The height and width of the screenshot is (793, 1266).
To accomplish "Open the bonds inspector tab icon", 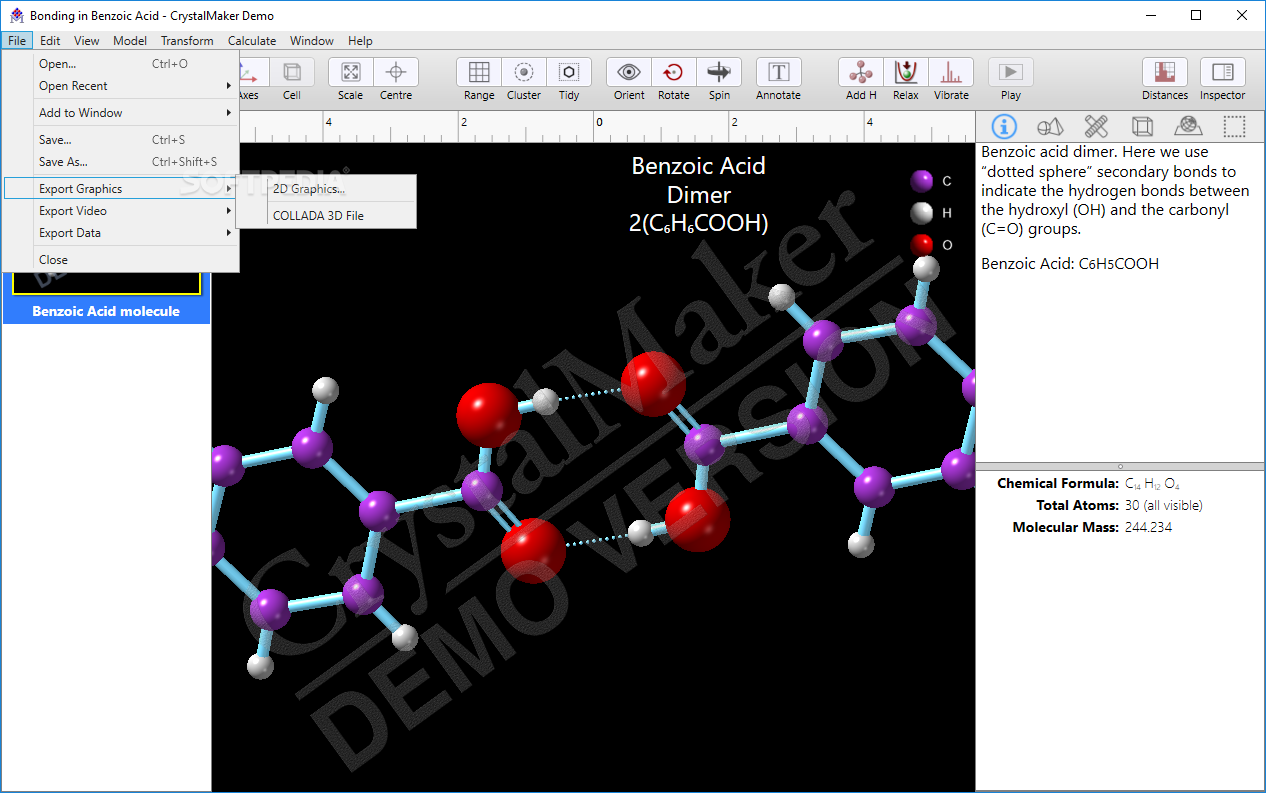I will pos(1096,126).
